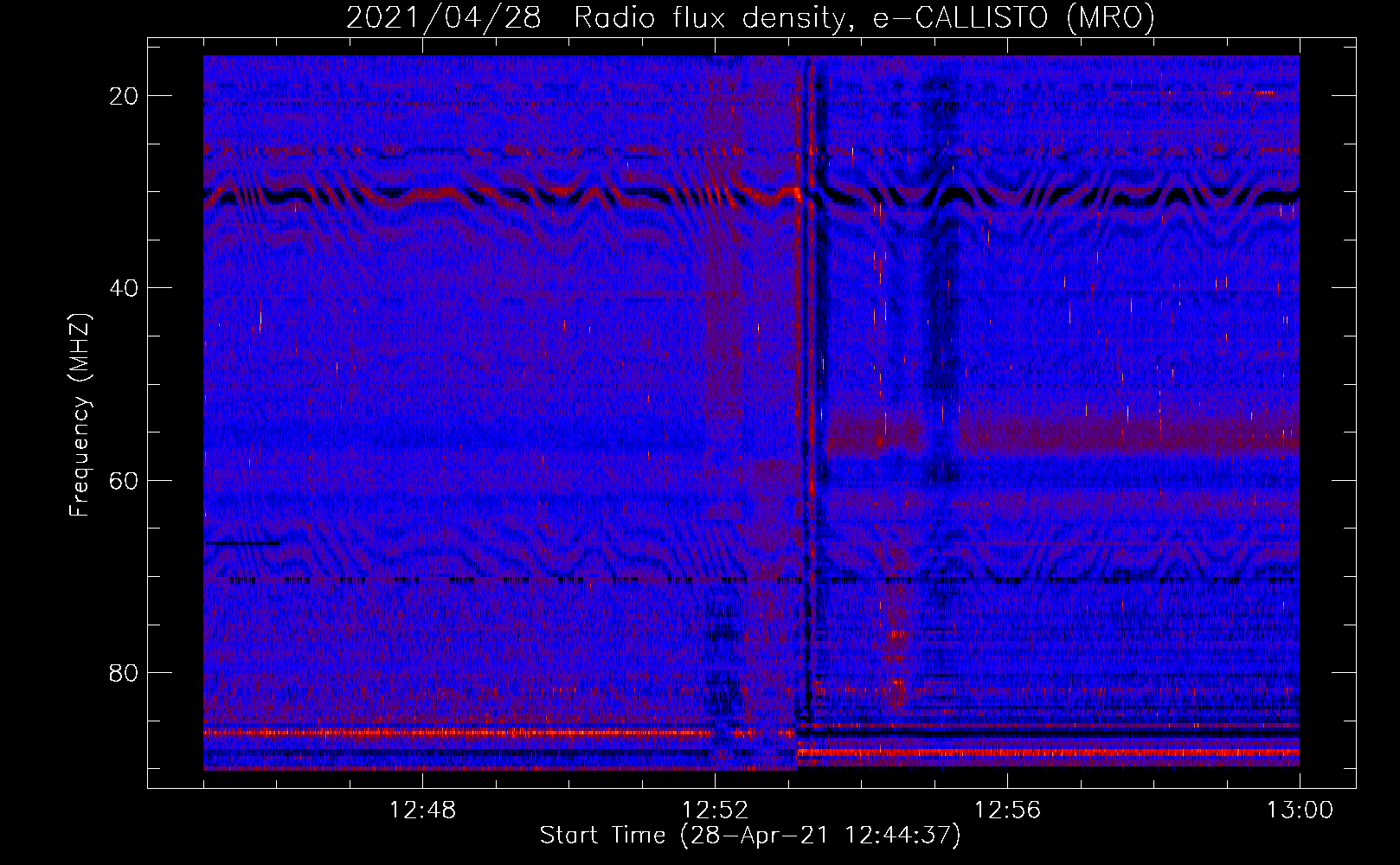Click the '12:56' time tick label
This screenshot has height=865, width=1400.
click(1007, 811)
